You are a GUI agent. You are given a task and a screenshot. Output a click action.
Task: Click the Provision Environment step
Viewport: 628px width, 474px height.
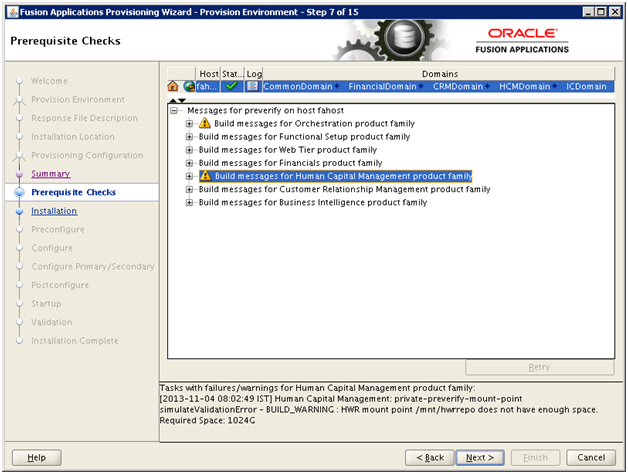point(78,99)
